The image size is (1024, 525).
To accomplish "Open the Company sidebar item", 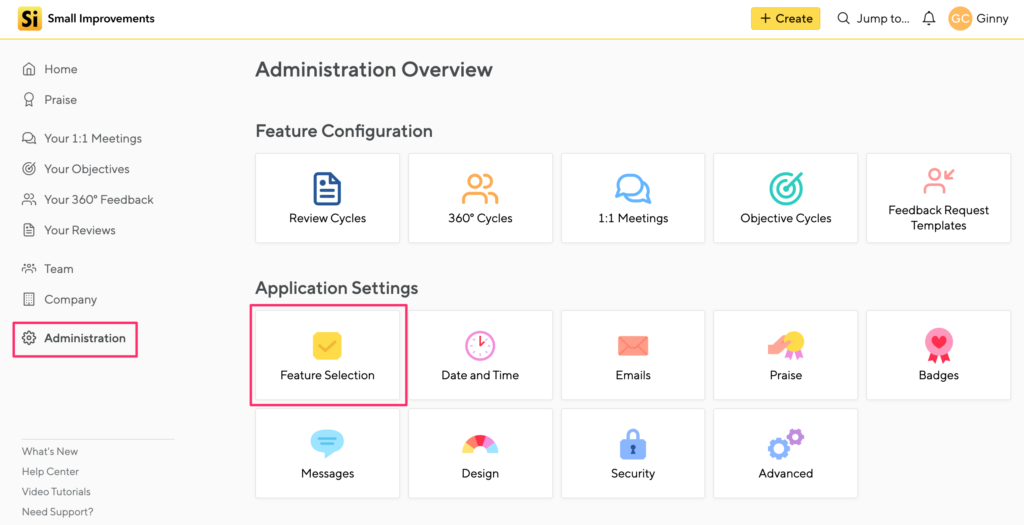I will coord(71,299).
